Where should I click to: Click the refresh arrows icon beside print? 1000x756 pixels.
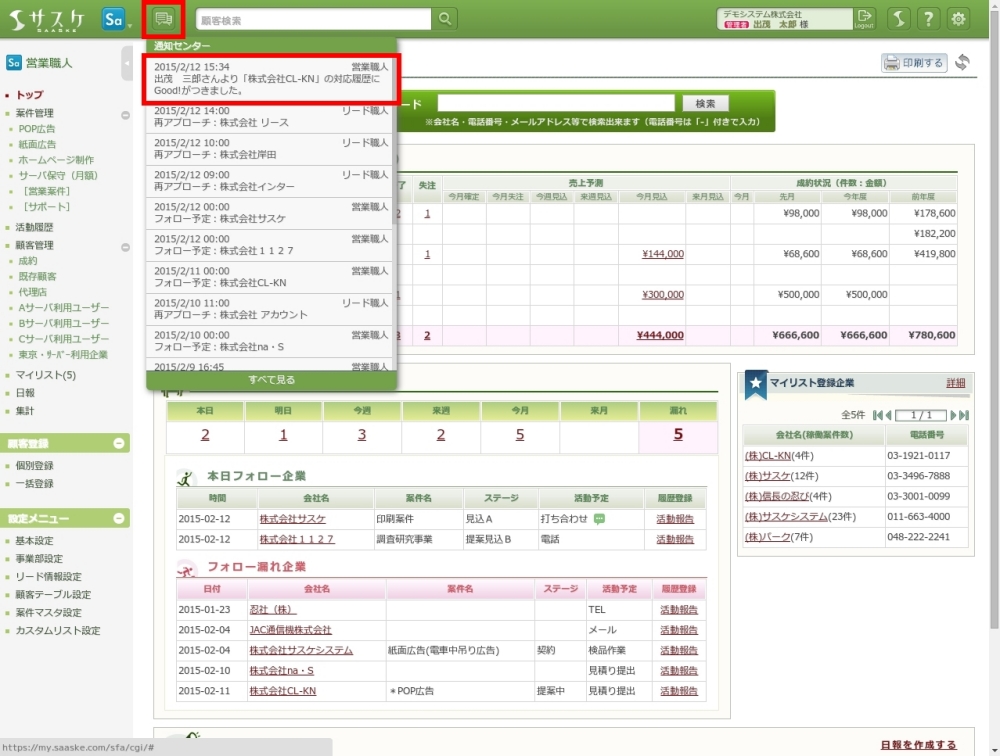point(962,63)
